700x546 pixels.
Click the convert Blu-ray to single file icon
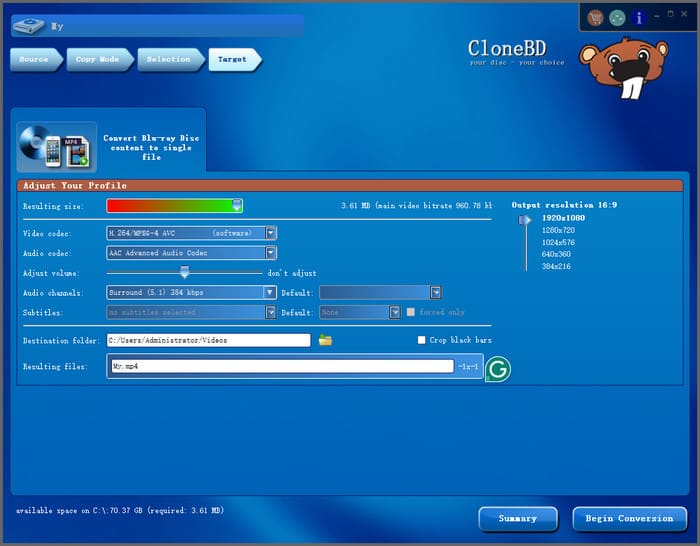pyautogui.click(x=57, y=146)
